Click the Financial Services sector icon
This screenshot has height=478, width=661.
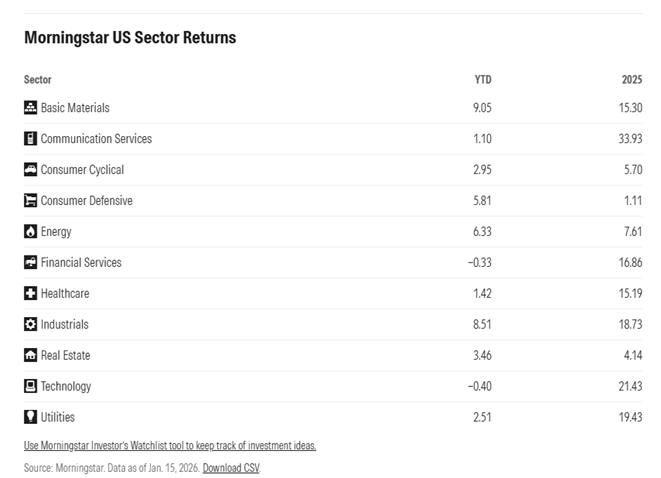coord(30,263)
